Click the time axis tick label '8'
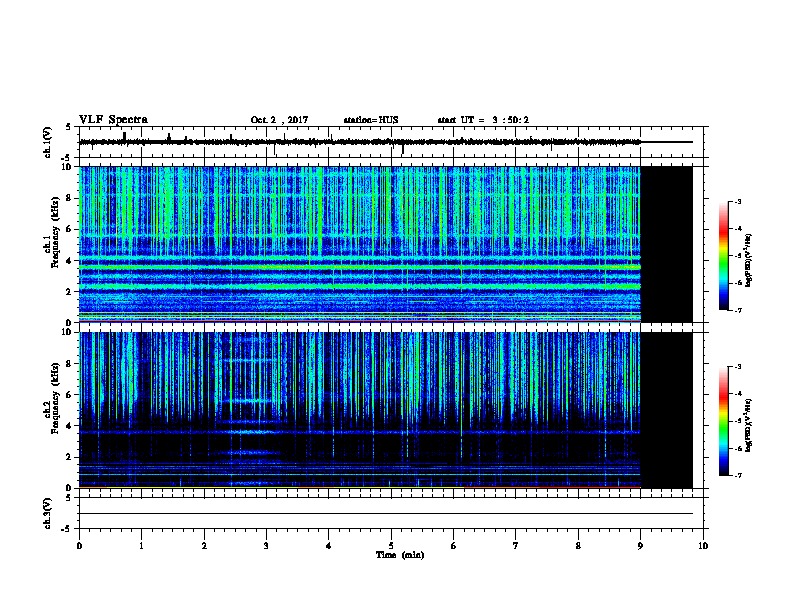792x612 pixels. pyautogui.click(x=578, y=546)
